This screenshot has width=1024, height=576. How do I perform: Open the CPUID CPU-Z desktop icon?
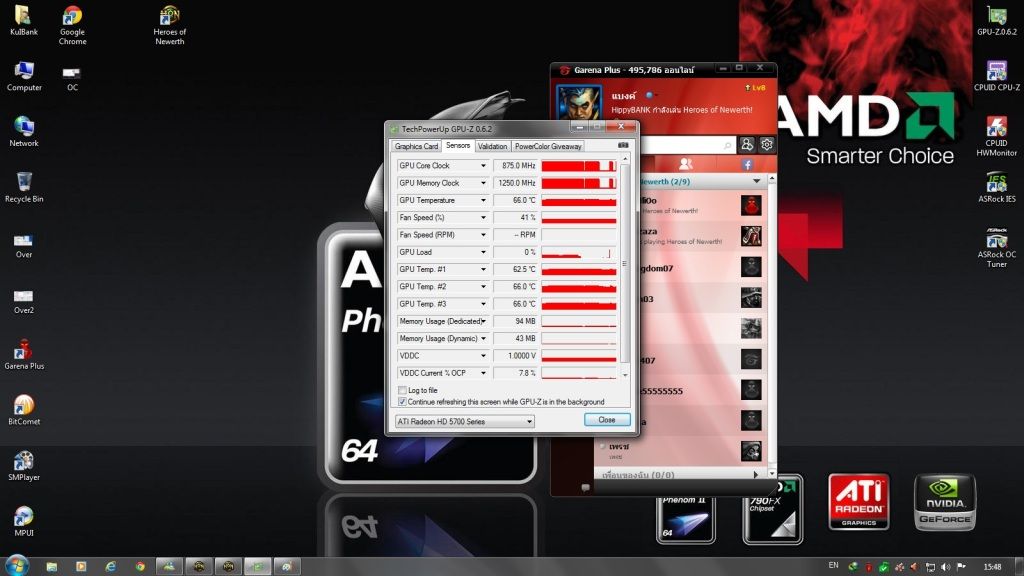(x=996, y=75)
